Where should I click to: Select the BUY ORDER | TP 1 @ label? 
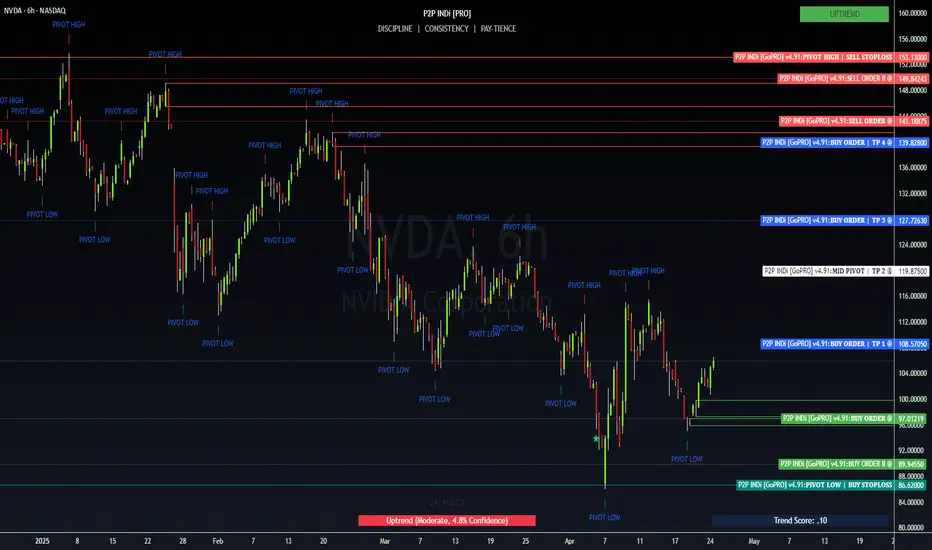click(x=827, y=344)
